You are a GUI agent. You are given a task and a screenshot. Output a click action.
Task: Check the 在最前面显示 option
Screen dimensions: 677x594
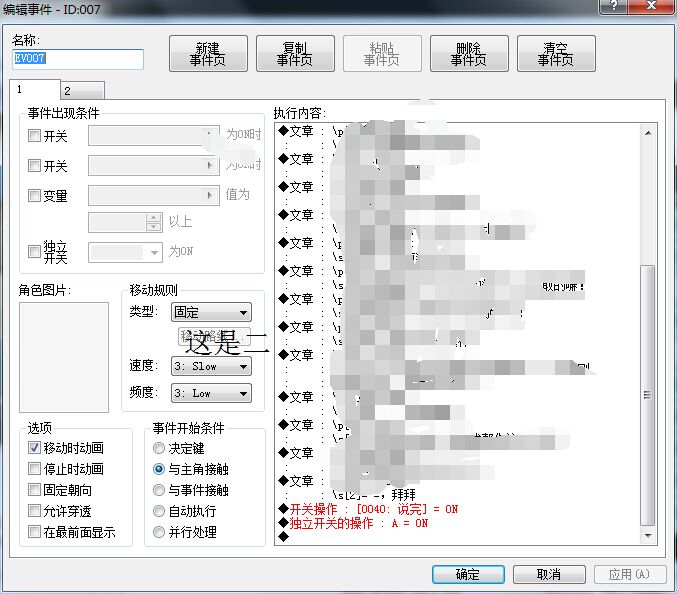pyautogui.click(x=34, y=531)
